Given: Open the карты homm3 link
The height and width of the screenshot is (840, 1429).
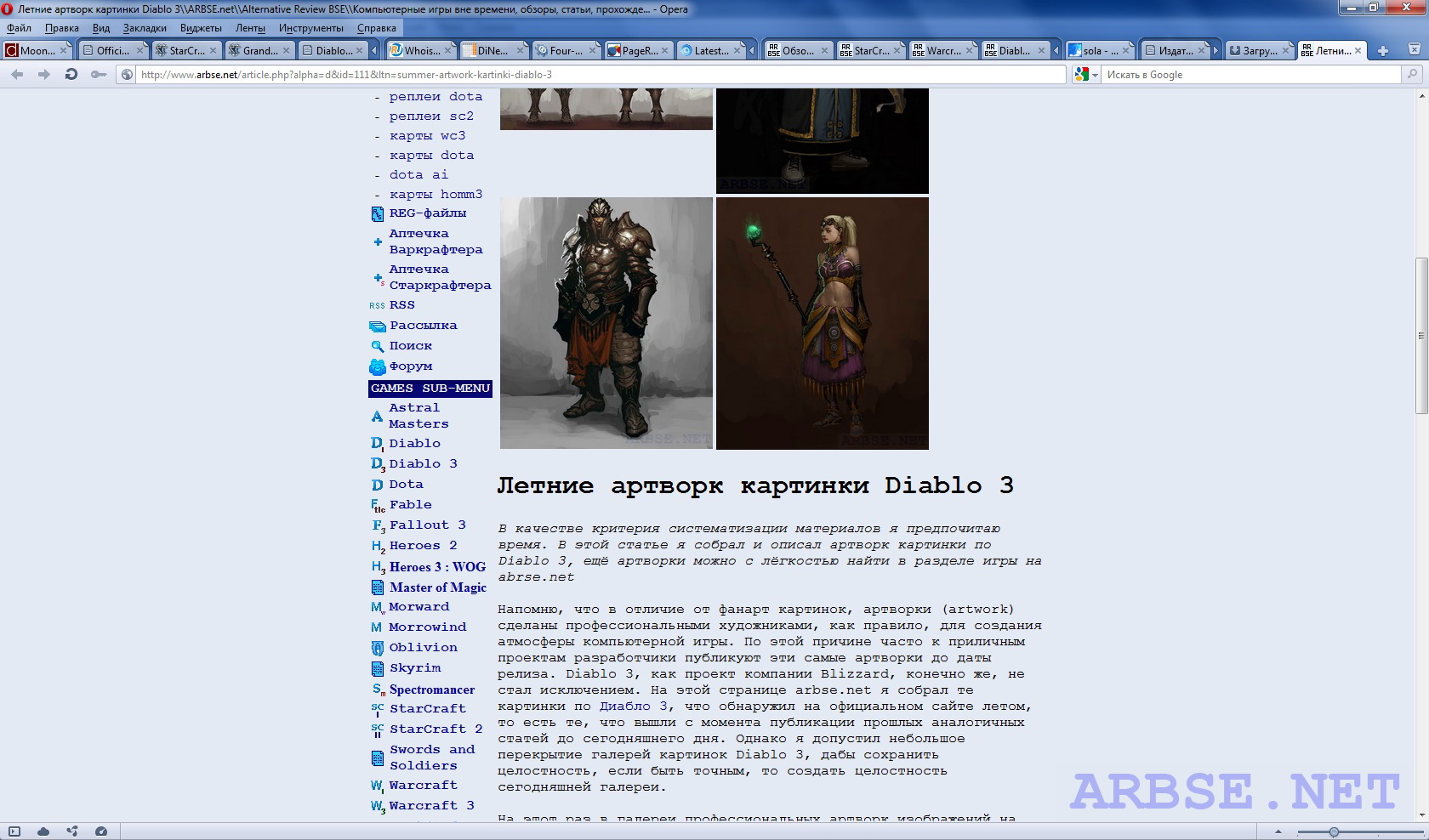Looking at the screenshot, I should [x=436, y=195].
